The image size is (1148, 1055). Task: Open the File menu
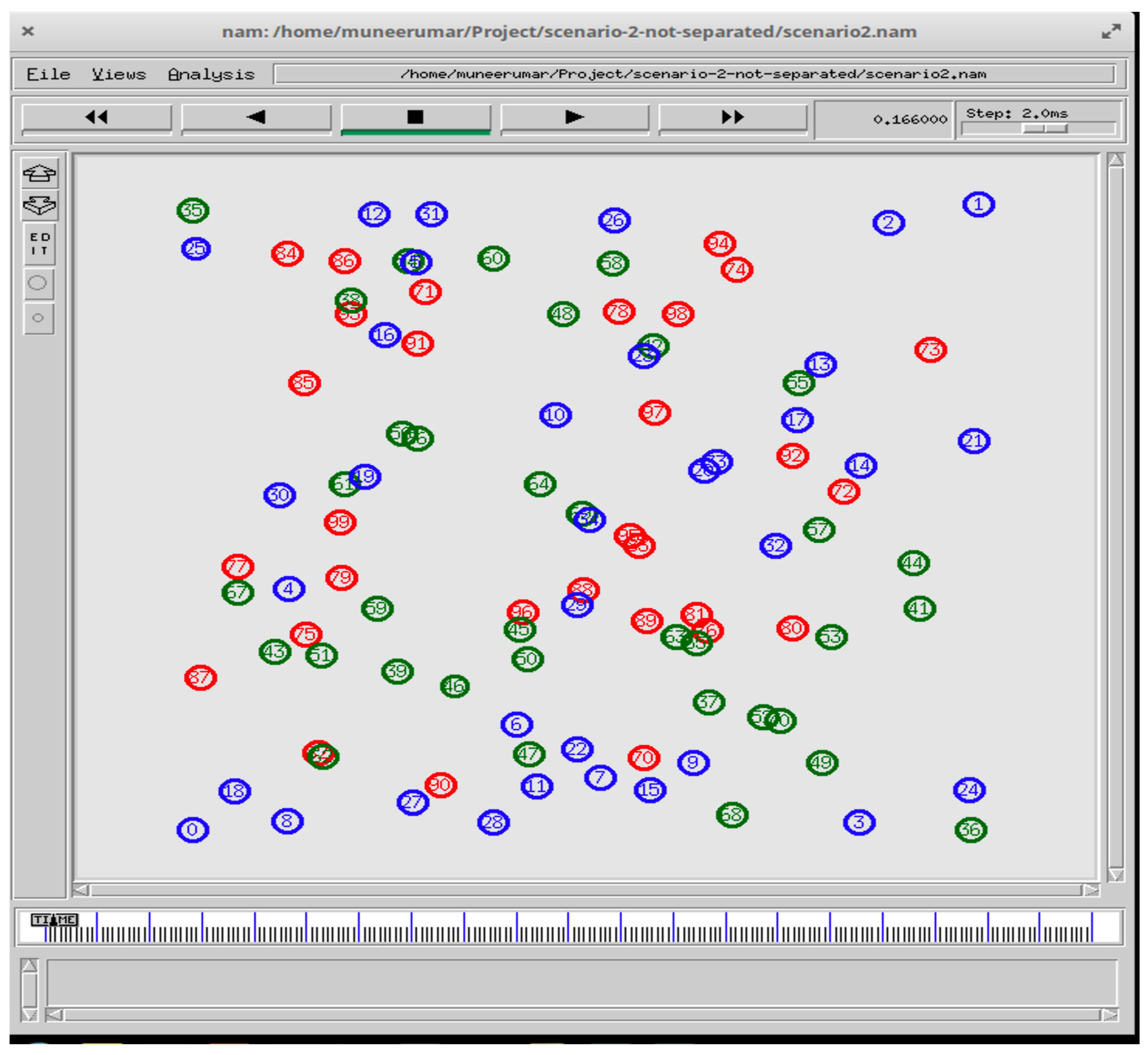48,74
